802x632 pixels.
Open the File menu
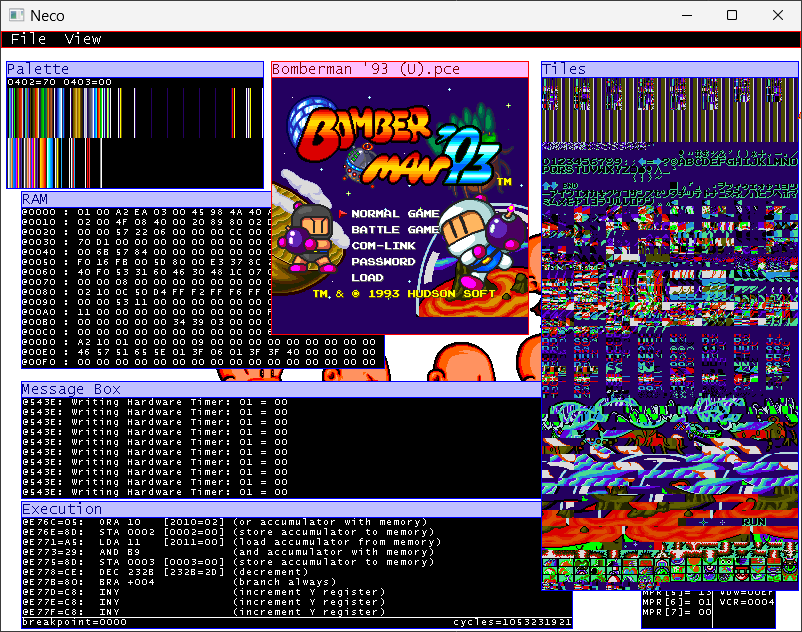28,39
